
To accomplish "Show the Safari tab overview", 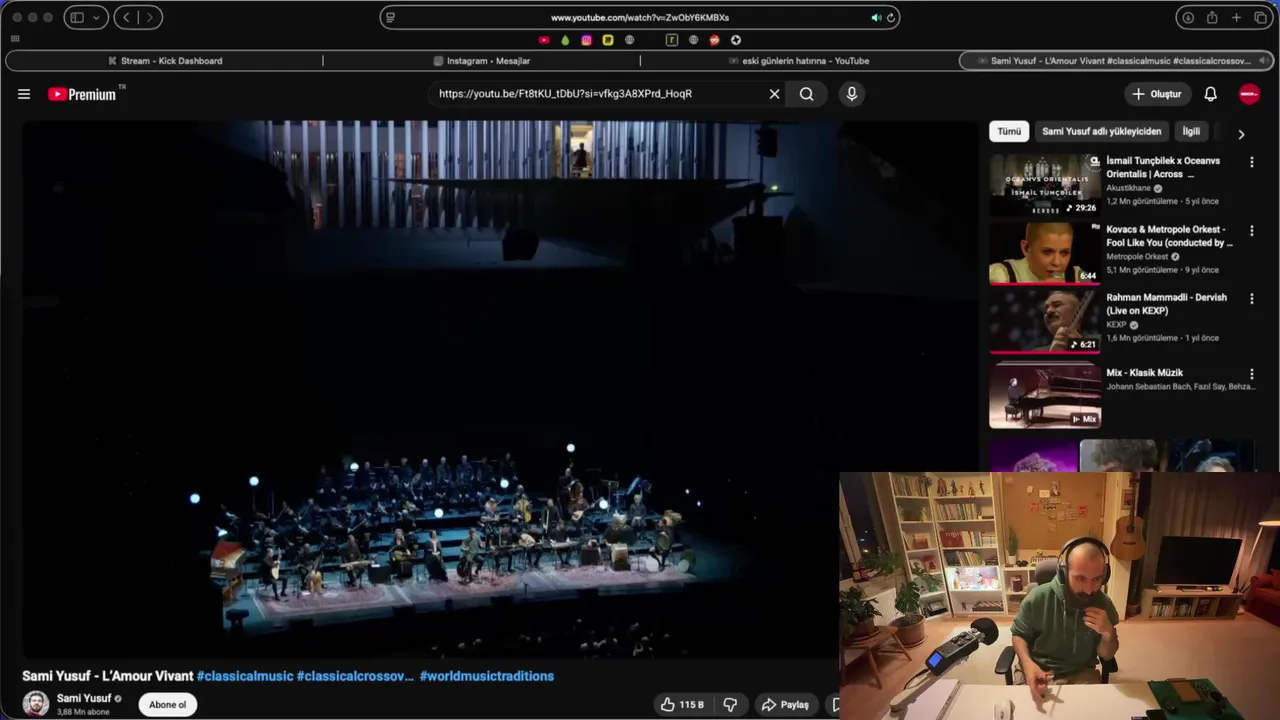I will click(x=1260, y=17).
